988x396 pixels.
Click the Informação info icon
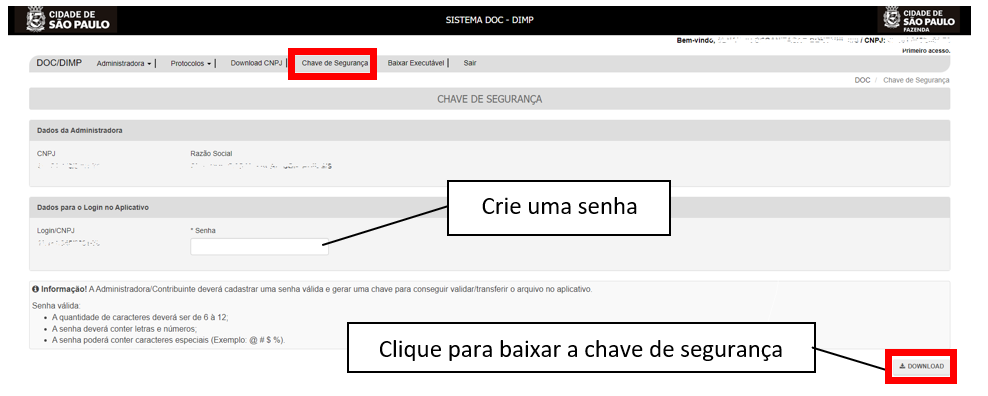click(35, 289)
